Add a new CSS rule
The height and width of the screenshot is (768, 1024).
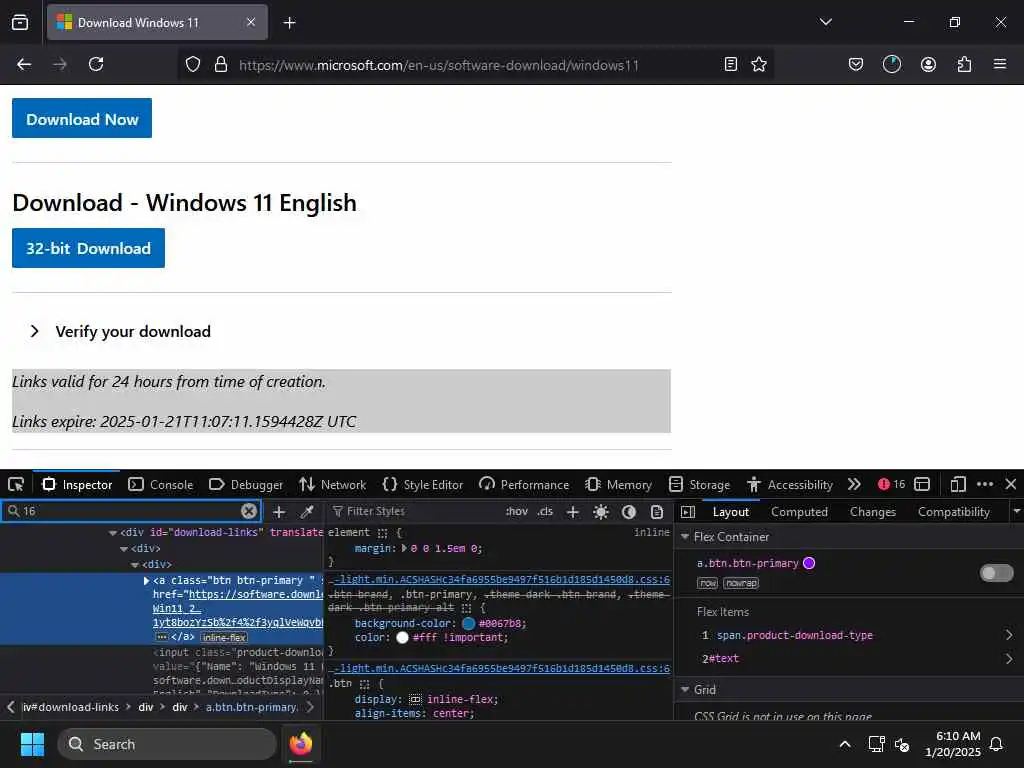click(x=573, y=512)
